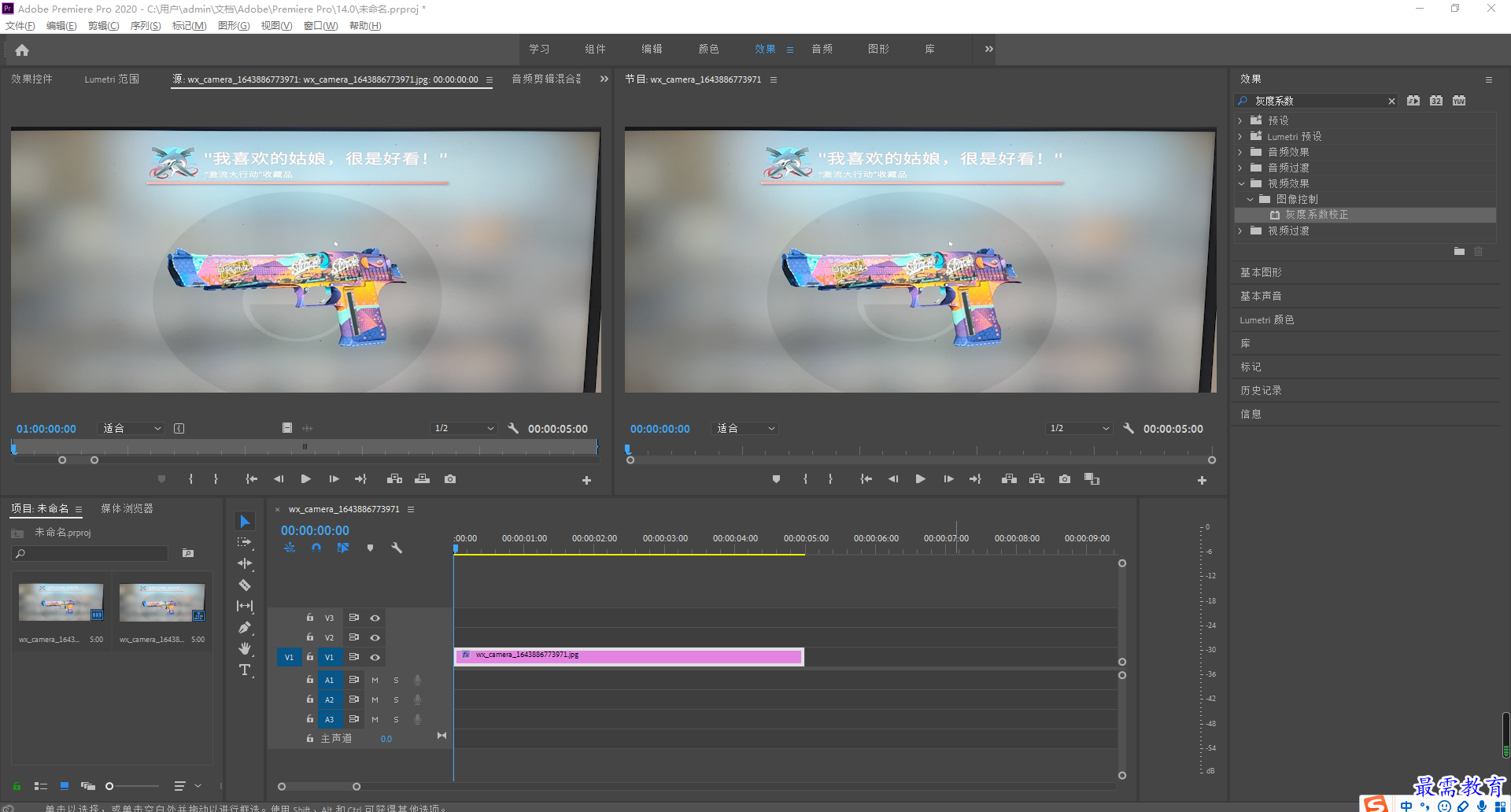The width and height of the screenshot is (1511, 812).
Task: Export frame from source monitor
Action: tap(450, 479)
